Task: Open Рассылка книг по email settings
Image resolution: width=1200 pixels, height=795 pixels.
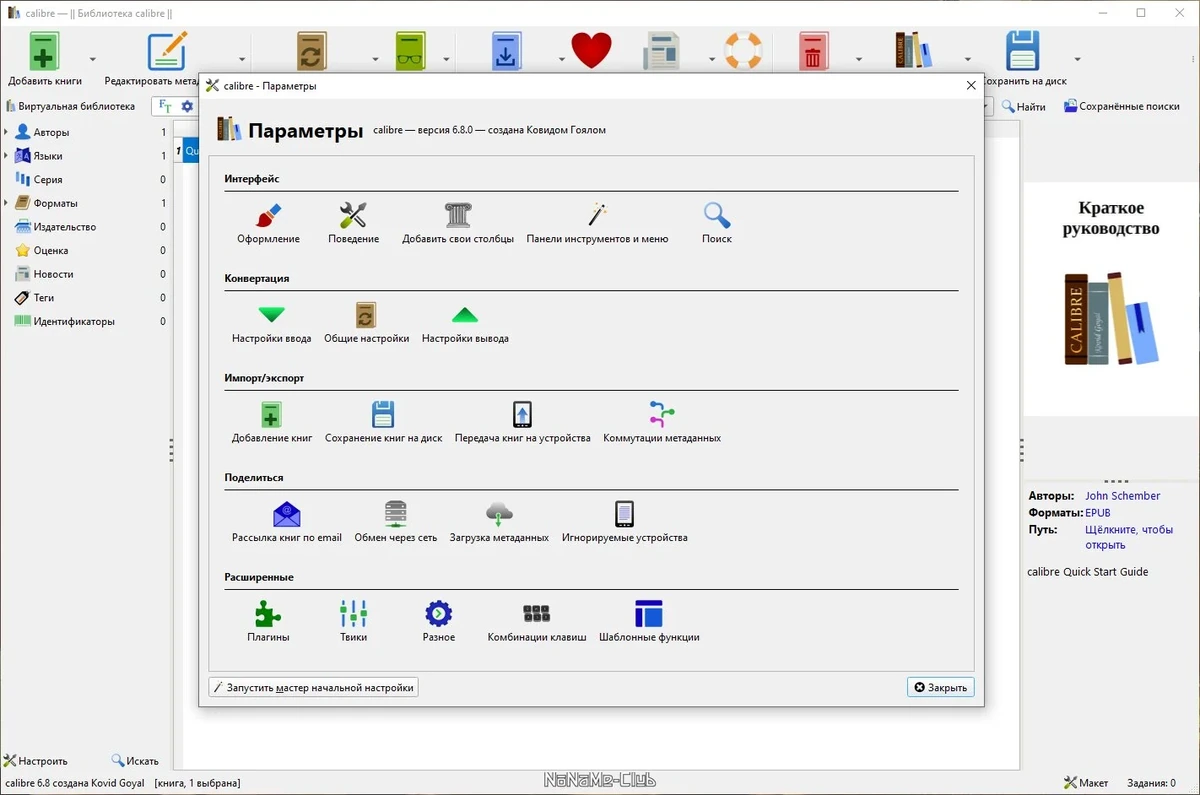Action: 287,522
